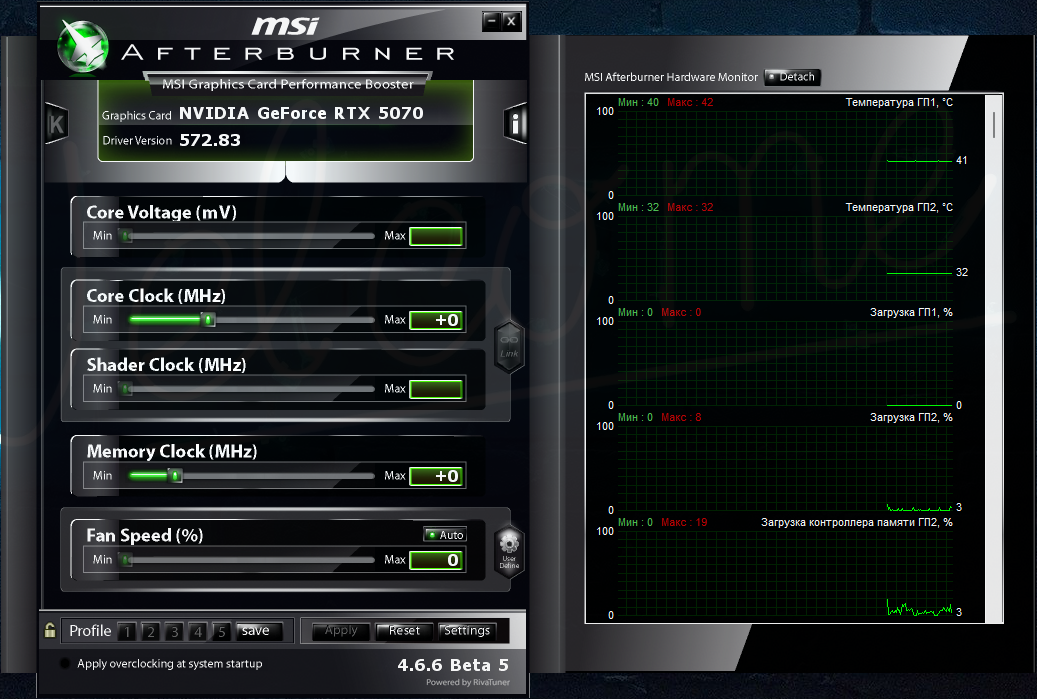Click the profile save button
The height and width of the screenshot is (699, 1037).
tap(259, 631)
